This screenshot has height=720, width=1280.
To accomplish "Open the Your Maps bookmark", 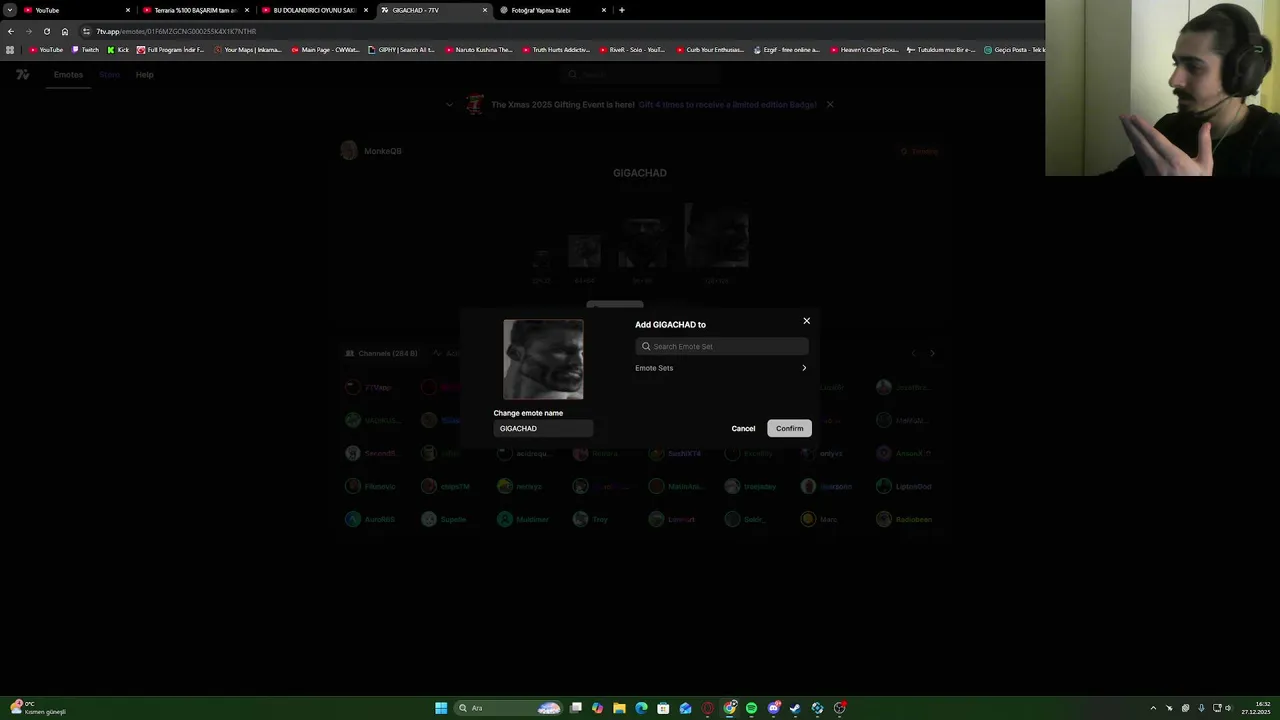I will [x=248, y=50].
